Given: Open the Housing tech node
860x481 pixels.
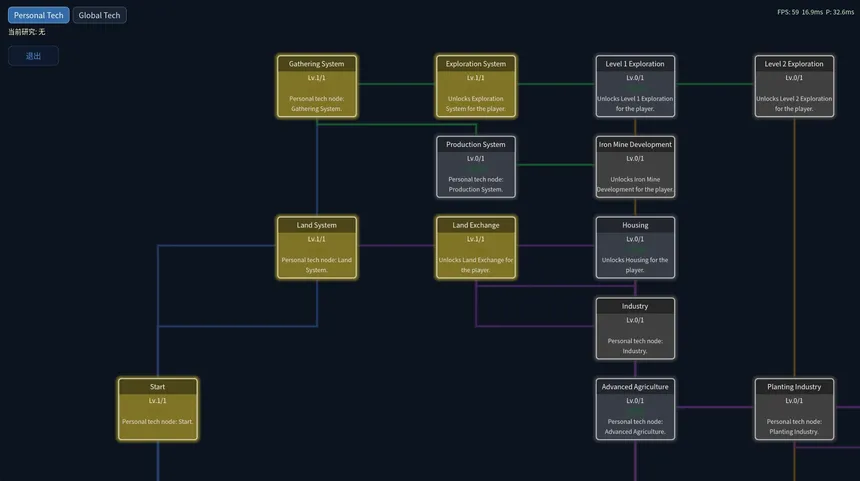Looking at the screenshot, I should click(x=635, y=247).
